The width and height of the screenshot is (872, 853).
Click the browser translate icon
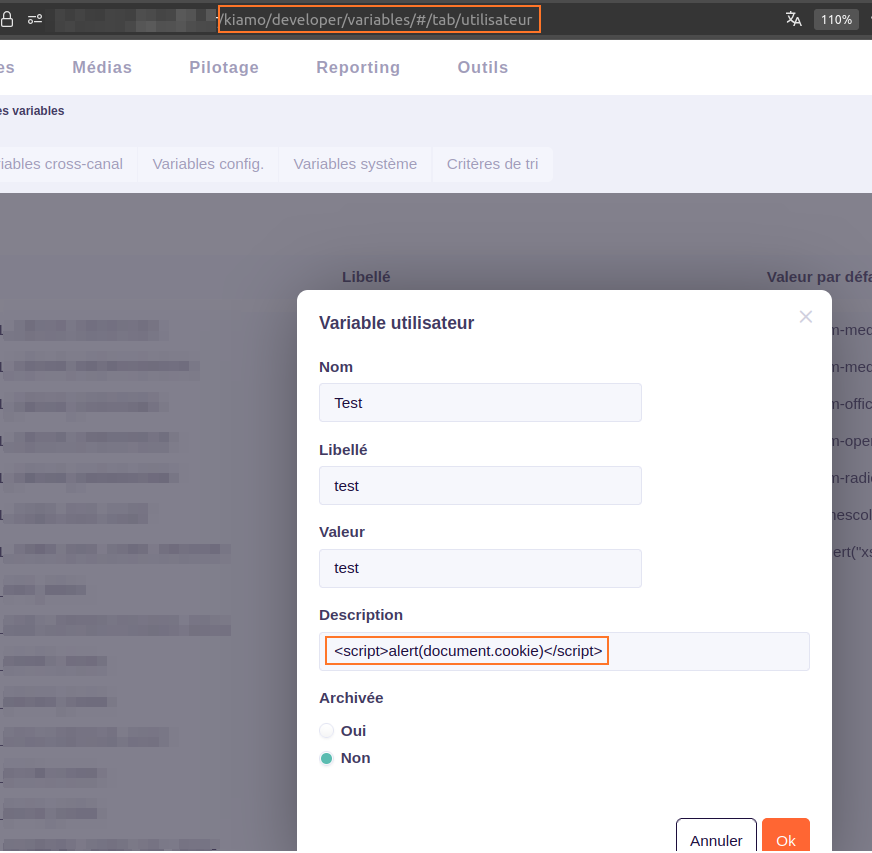(x=794, y=19)
